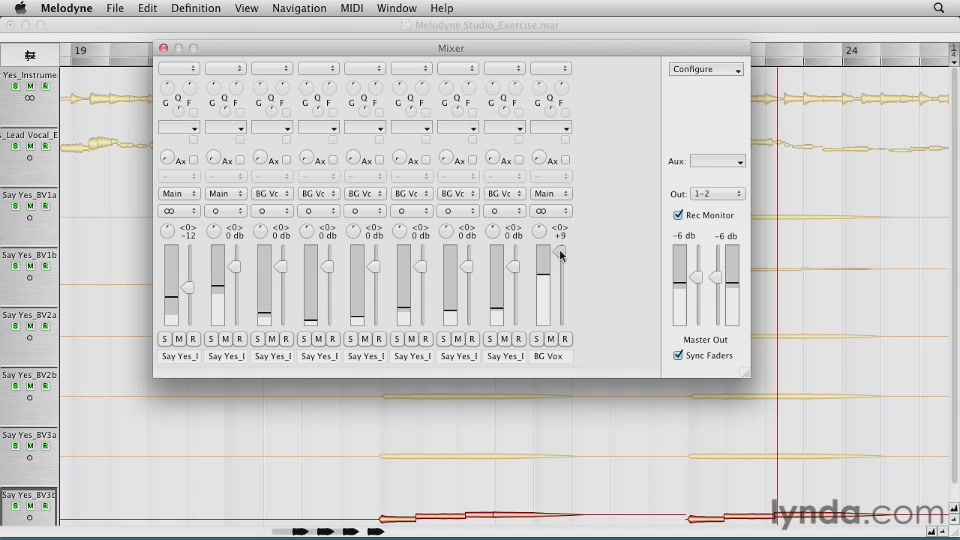Click the BG Vox fader handle at +9
The width and height of the screenshot is (960, 540).
tap(559, 251)
